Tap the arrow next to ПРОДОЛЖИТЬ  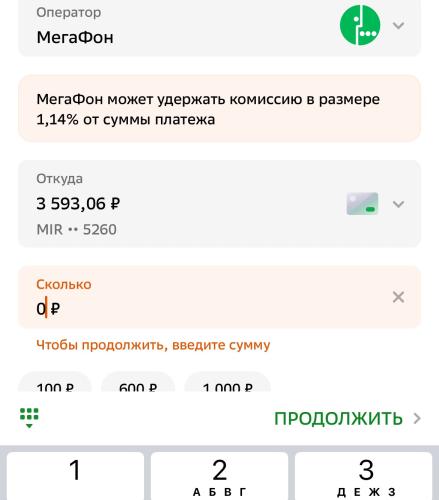417,419
